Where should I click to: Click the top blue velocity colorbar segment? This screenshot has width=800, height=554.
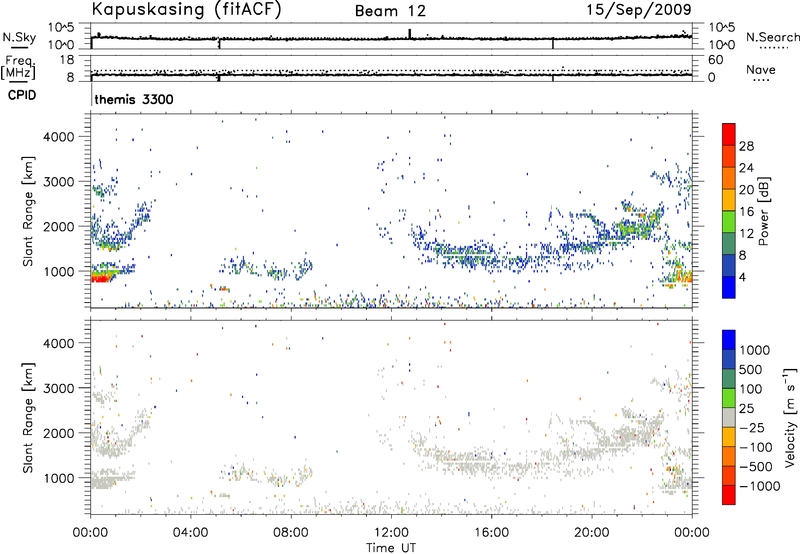(729, 339)
